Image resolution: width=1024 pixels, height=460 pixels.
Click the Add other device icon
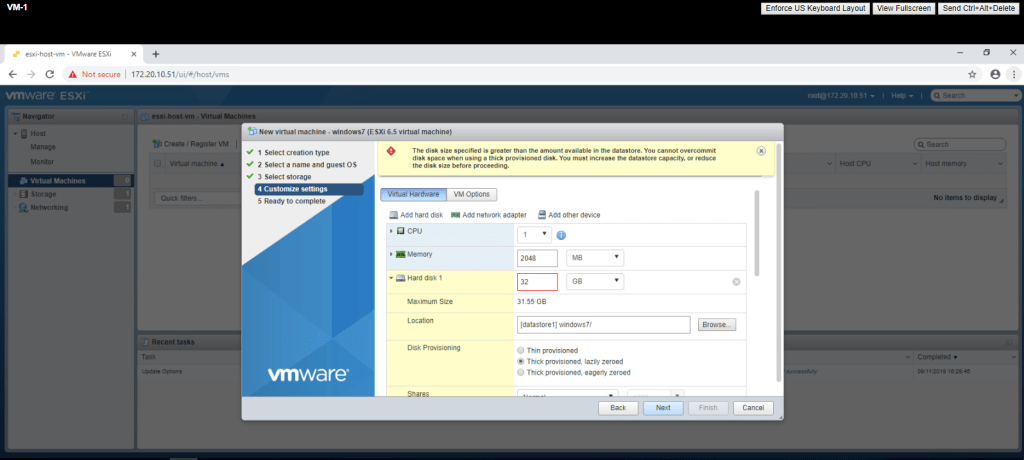[x=542, y=215]
